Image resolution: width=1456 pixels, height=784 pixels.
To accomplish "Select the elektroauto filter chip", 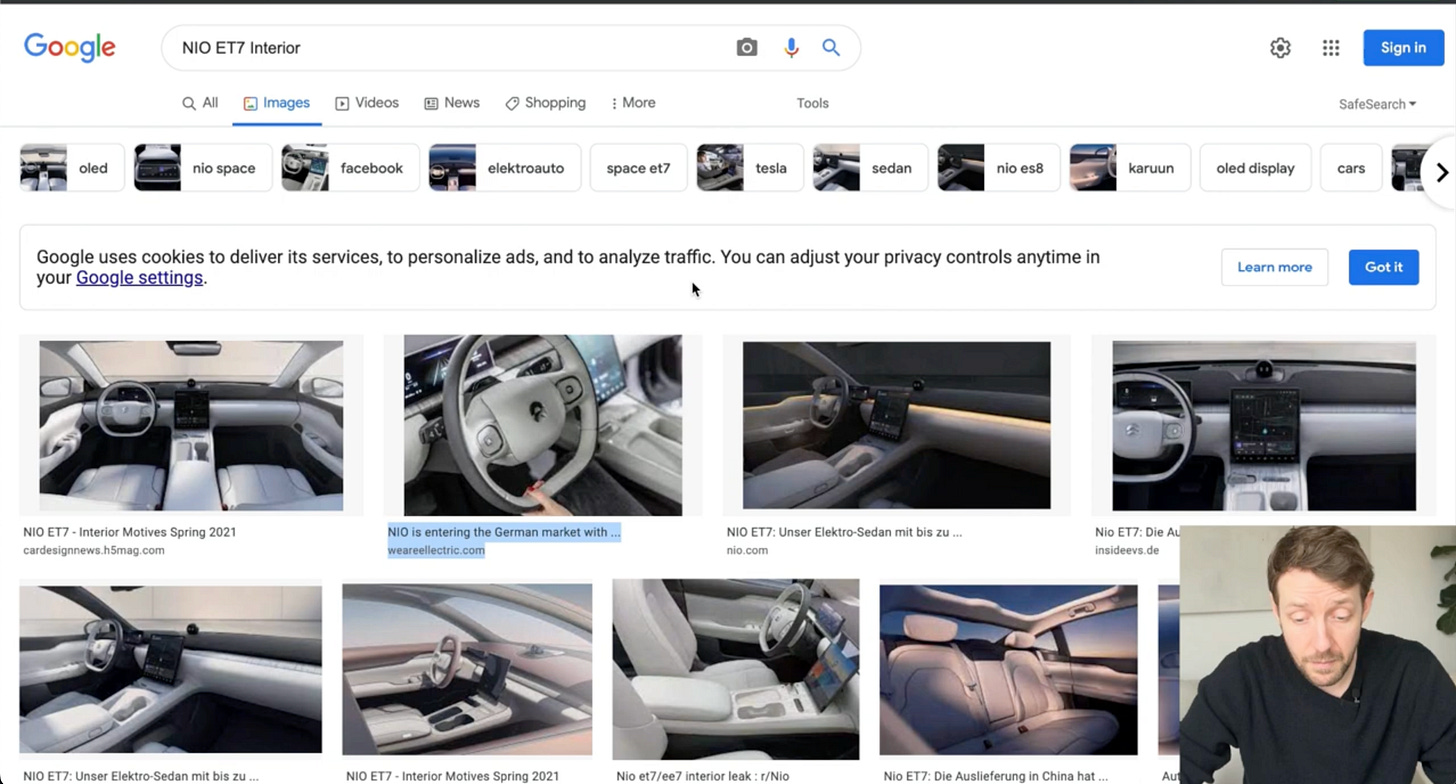I will (505, 168).
